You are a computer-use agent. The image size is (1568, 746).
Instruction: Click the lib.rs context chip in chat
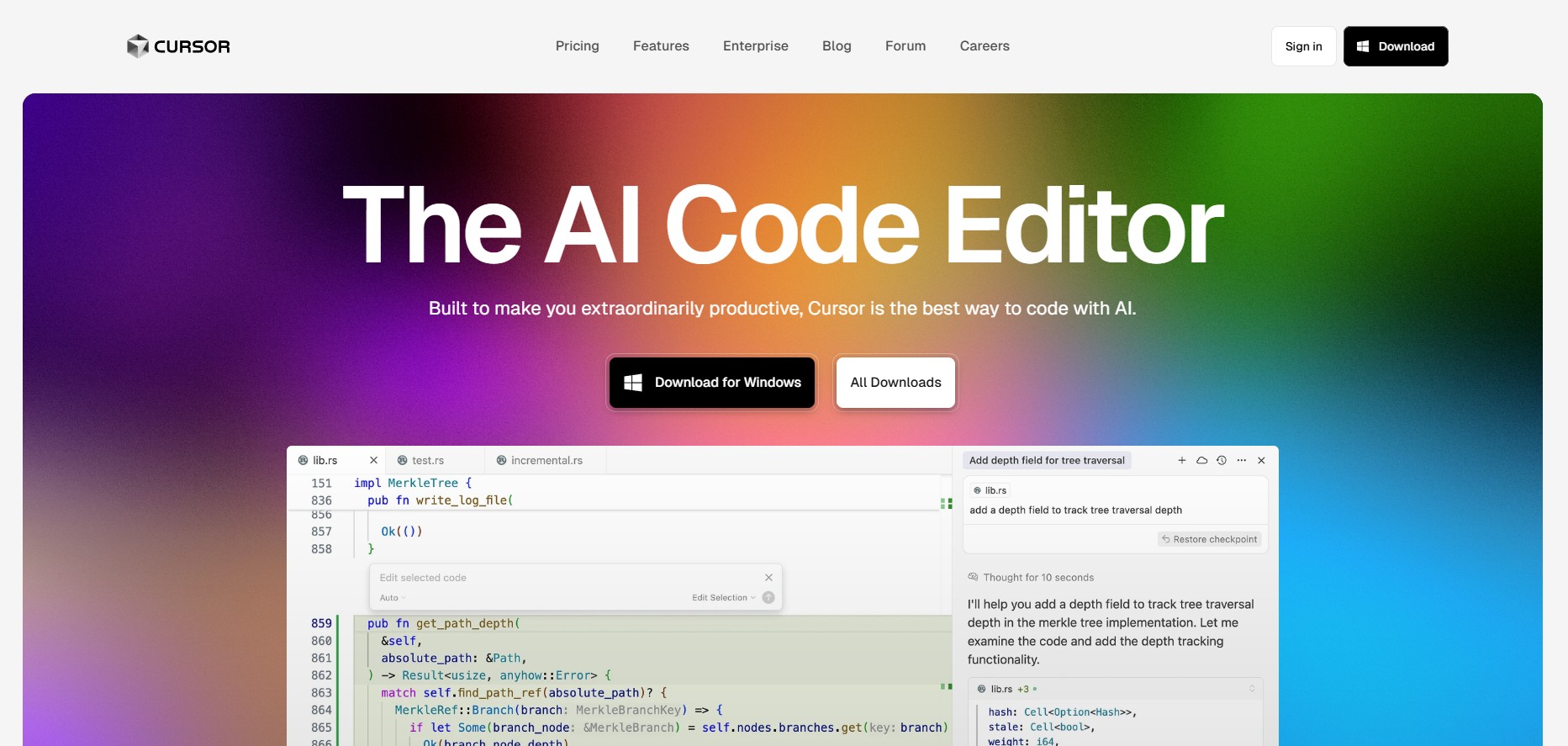click(x=990, y=490)
